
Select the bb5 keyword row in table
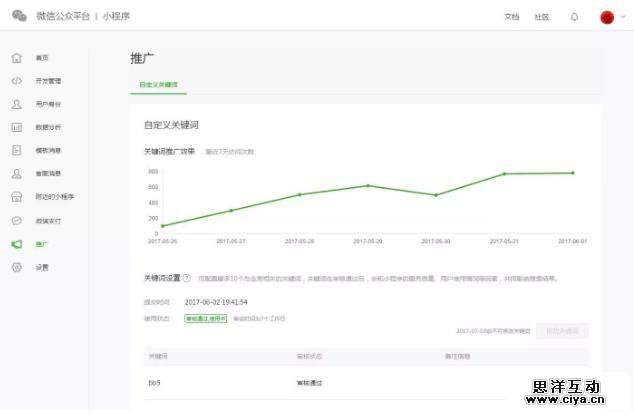click(156, 383)
